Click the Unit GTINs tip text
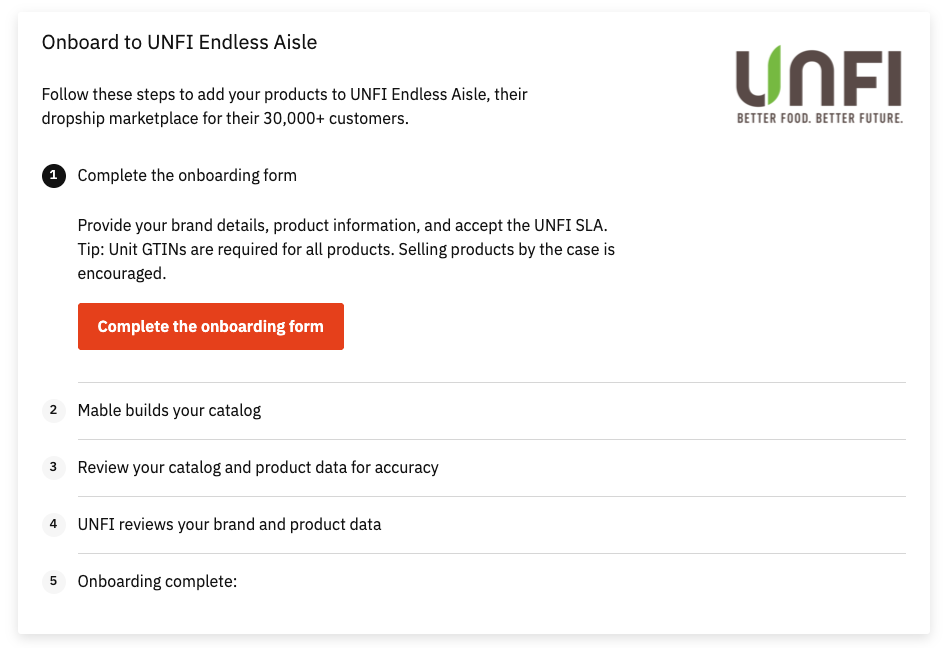This screenshot has height=648, width=944. (x=346, y=261)
